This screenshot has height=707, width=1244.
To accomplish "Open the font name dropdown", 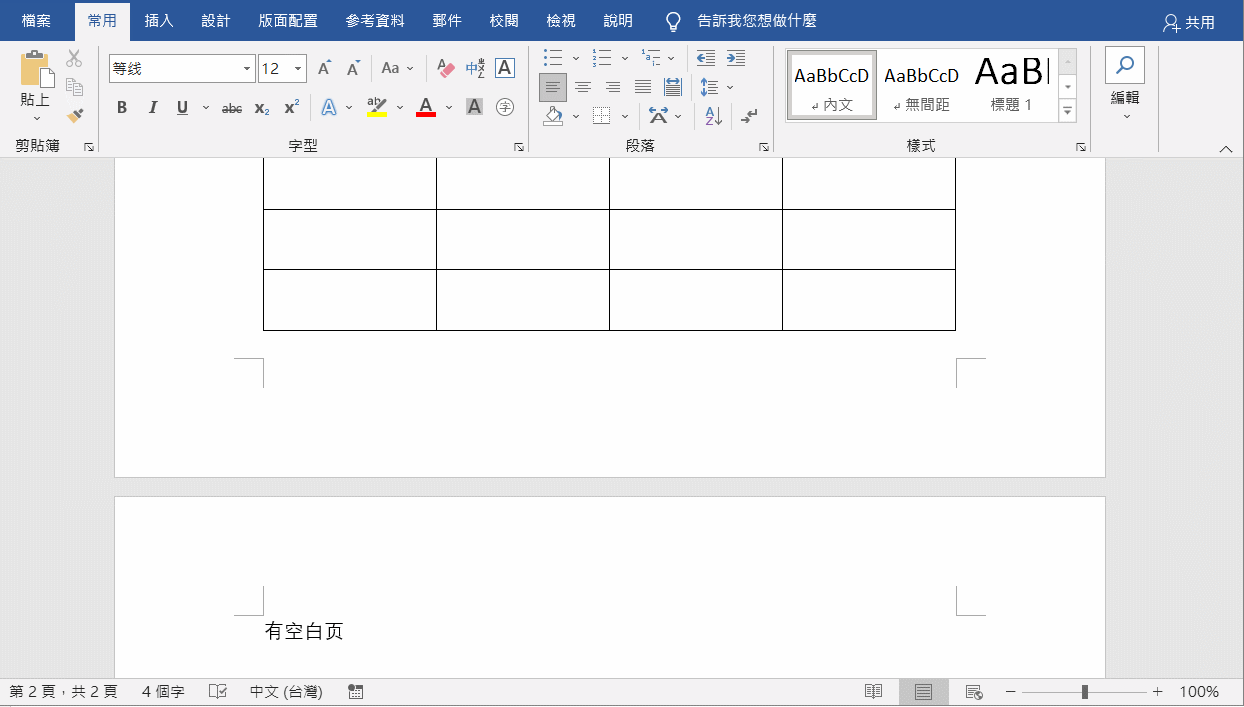I will 248,69.
